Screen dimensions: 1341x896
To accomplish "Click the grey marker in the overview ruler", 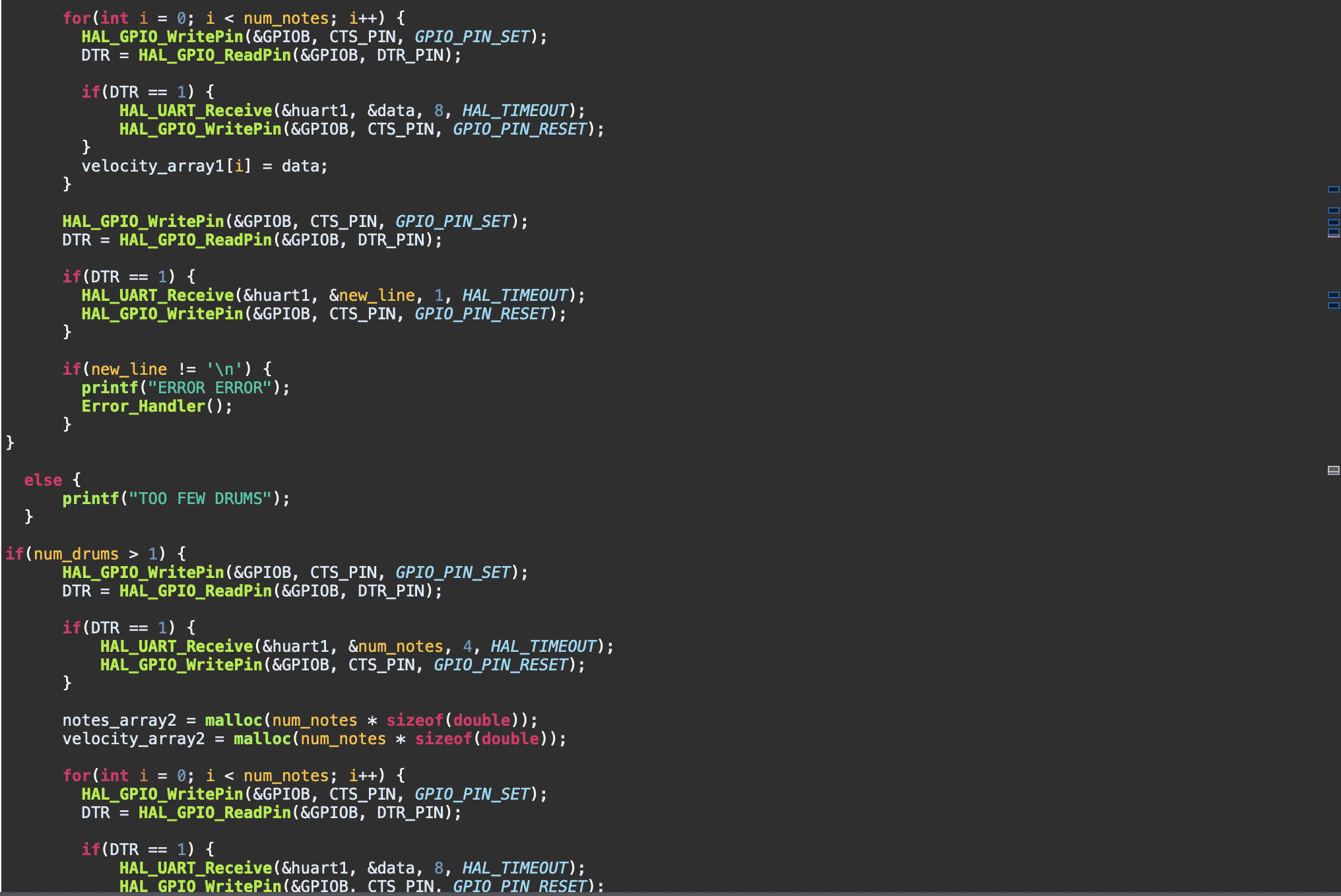I will (1333, 470).
